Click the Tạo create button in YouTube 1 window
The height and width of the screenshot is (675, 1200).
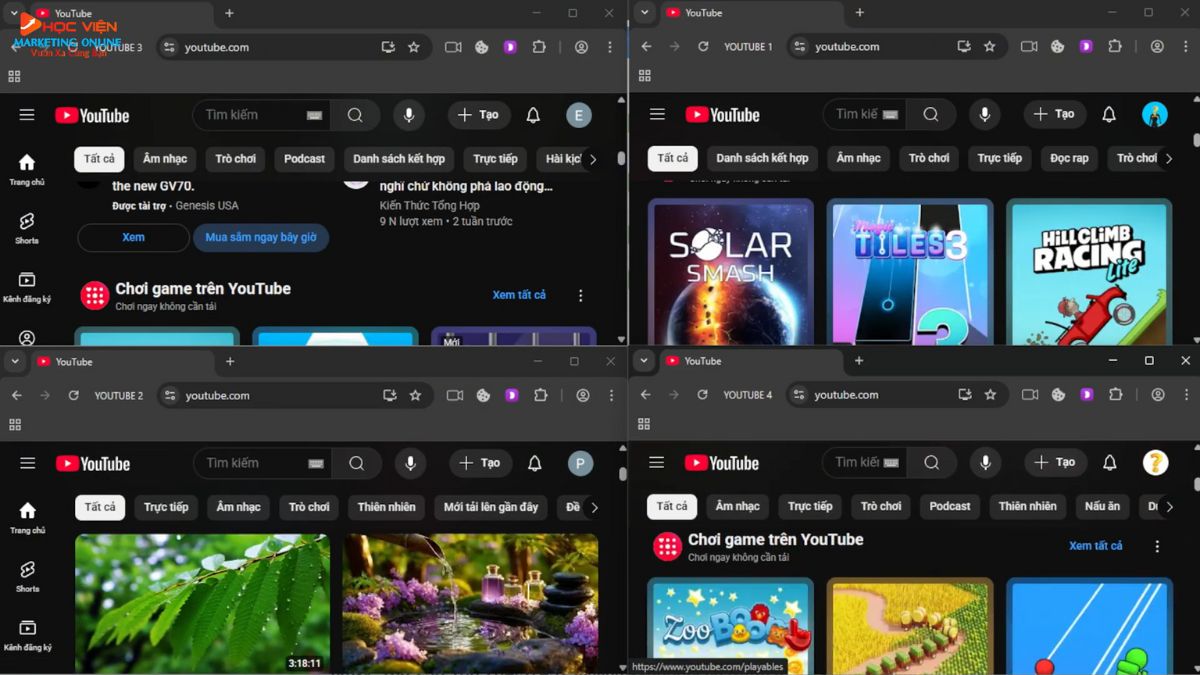1055,114
